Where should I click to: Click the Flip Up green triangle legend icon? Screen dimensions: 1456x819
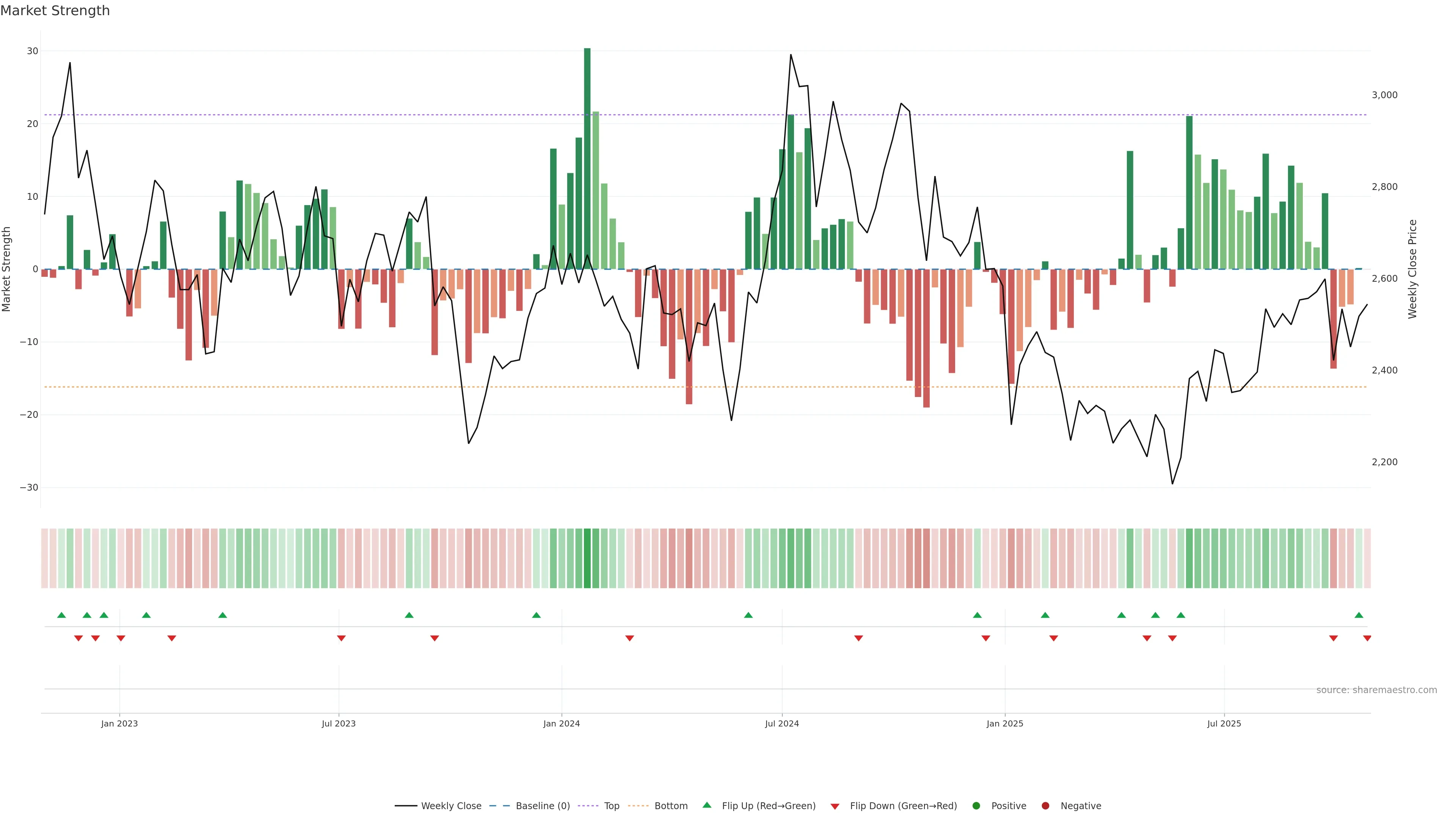click(x=706, y=805)
